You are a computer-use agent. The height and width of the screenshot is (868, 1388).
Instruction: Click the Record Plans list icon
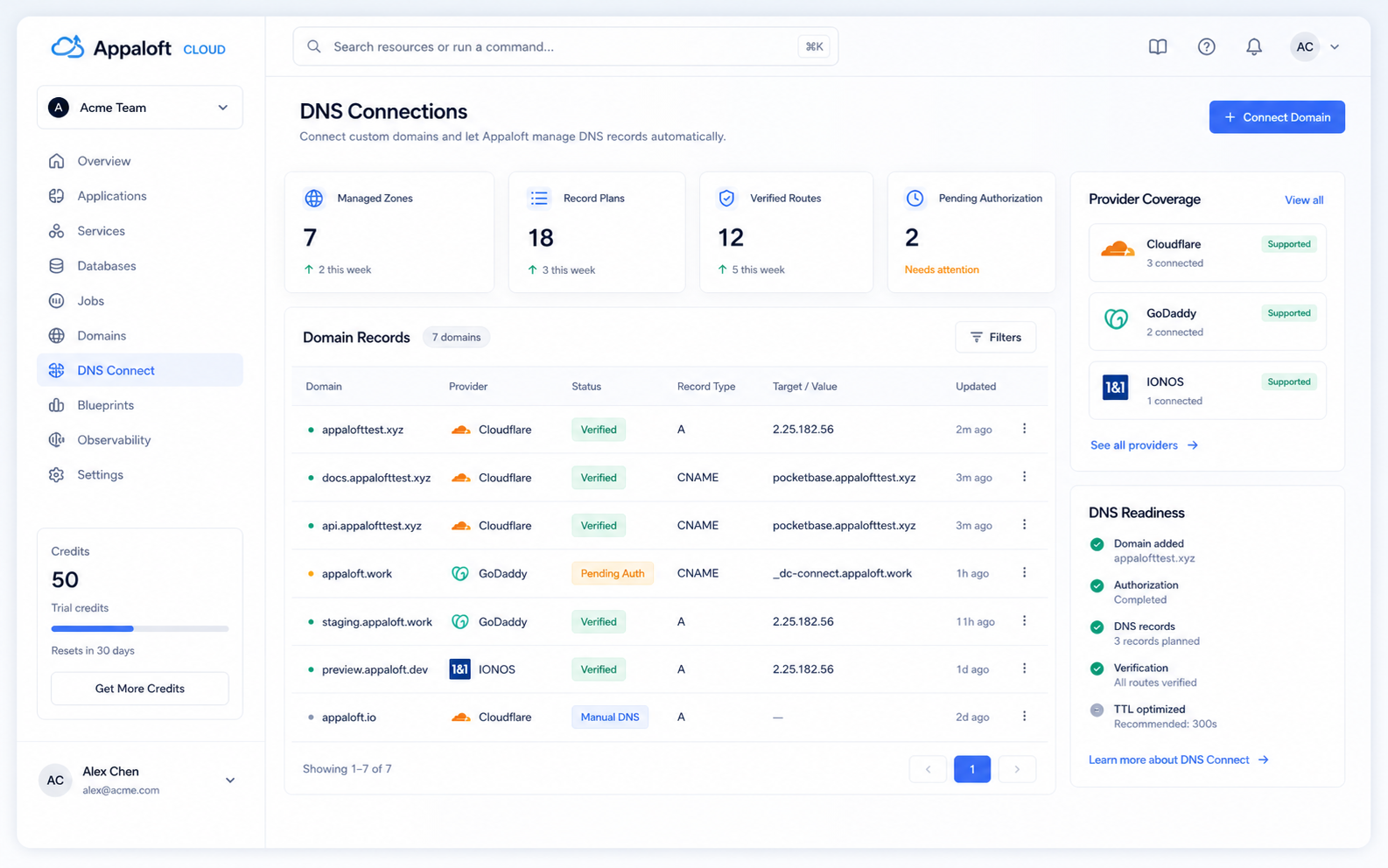coord(539,199)
